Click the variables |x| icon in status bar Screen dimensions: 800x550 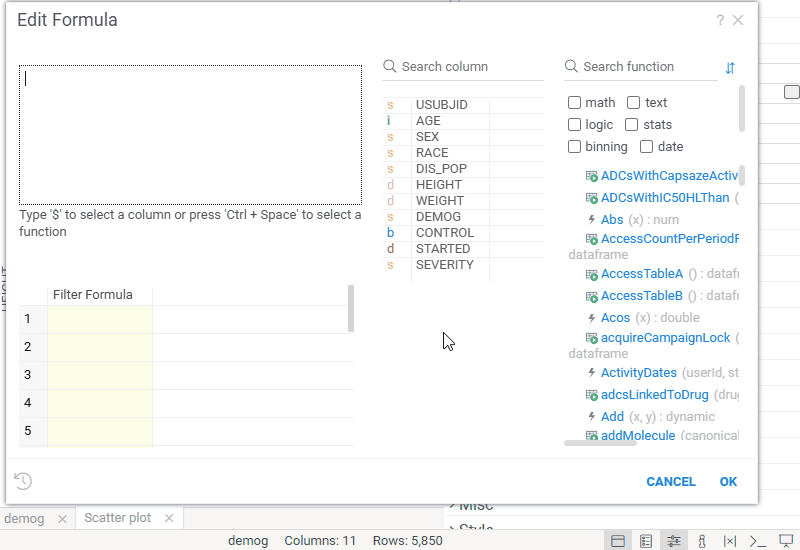pos(730,541)
